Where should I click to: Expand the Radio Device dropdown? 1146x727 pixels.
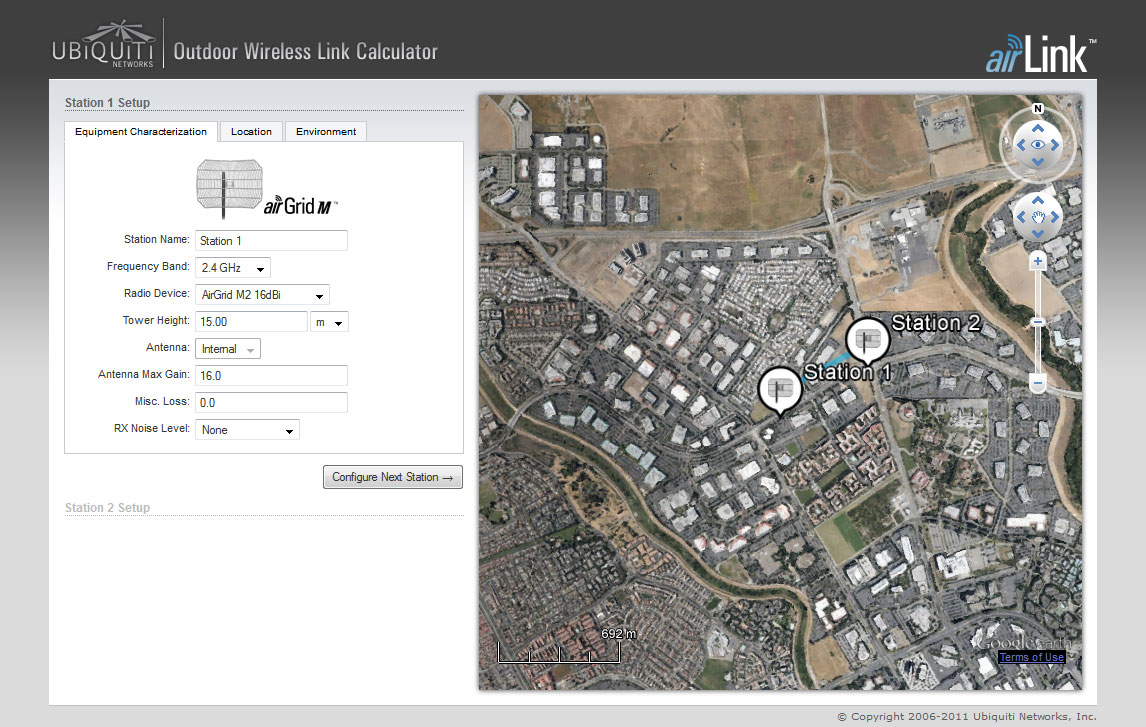[263, 295]
